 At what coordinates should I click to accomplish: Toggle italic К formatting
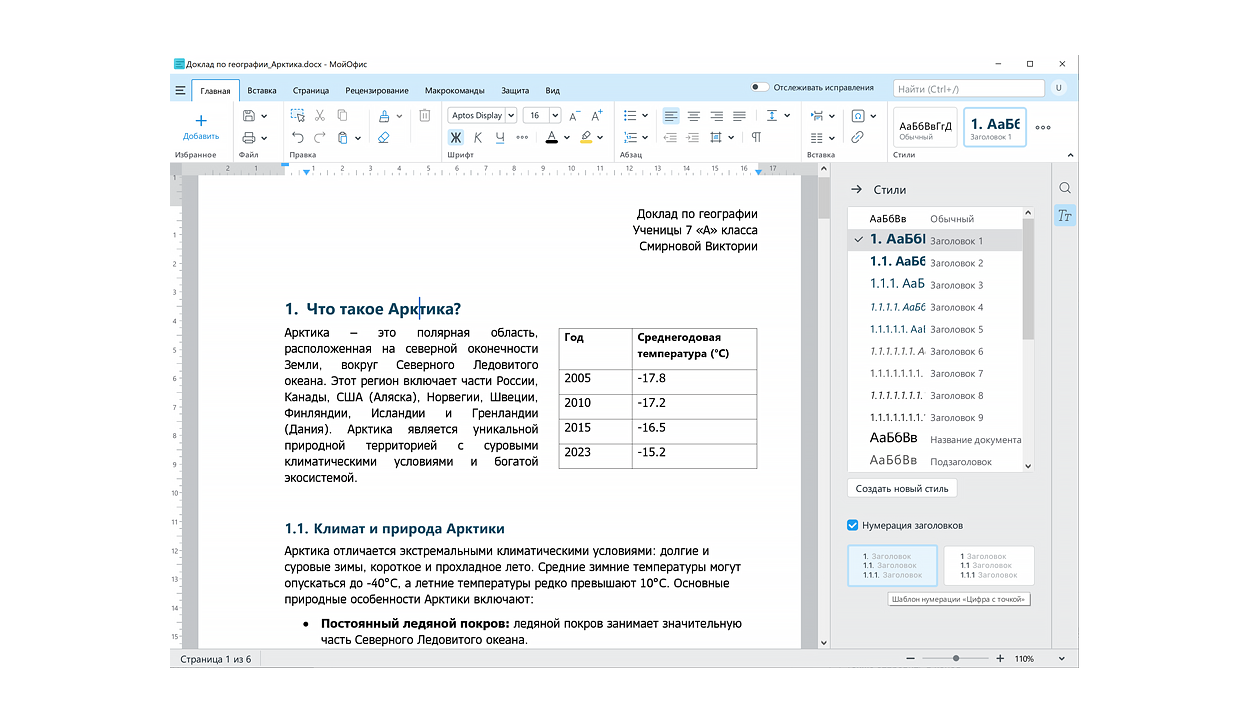pyautogui.click(x=478, y=137)
